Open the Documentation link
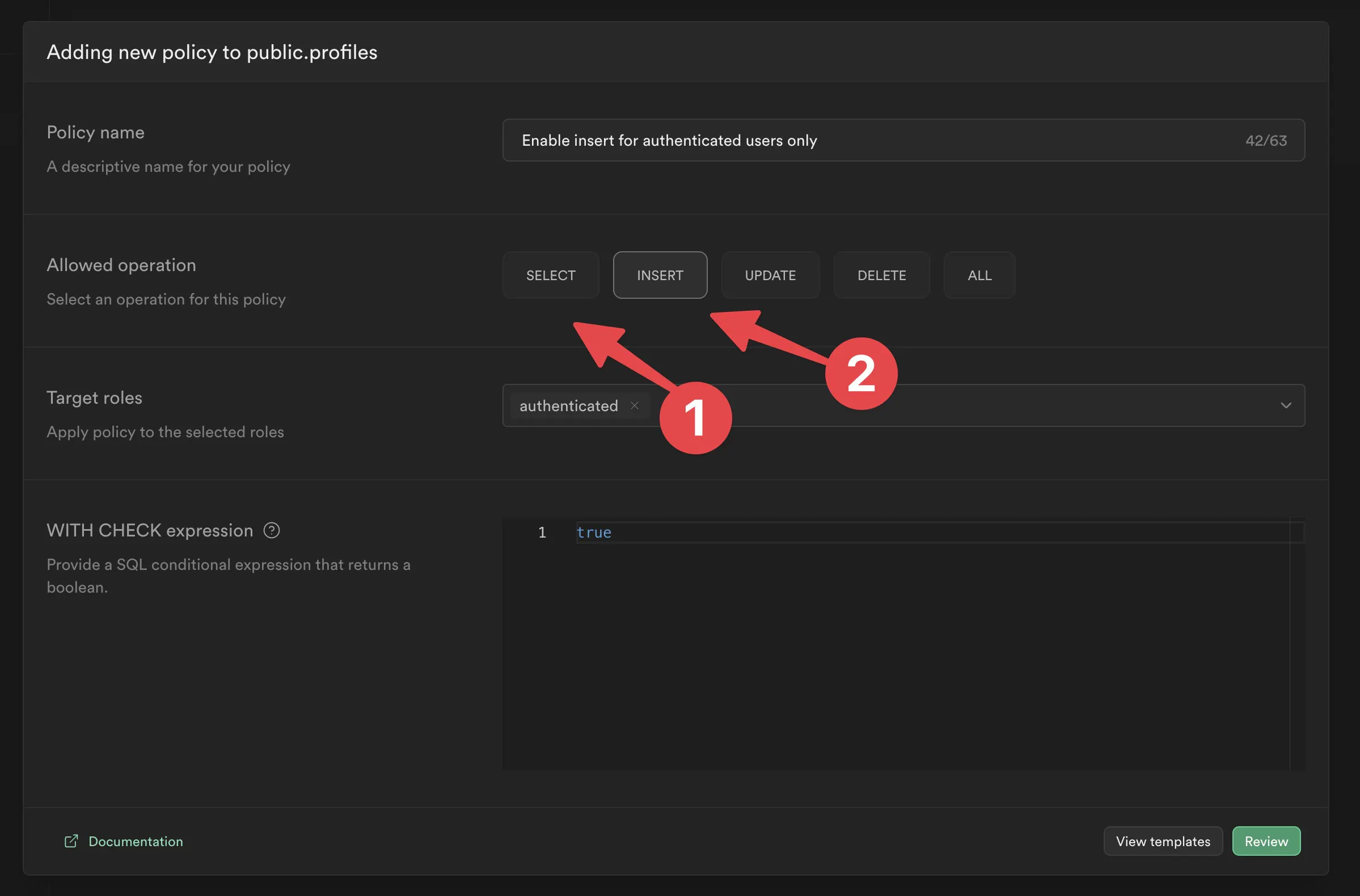Screen dimensions: 1360x896 [x=136, y=841]
